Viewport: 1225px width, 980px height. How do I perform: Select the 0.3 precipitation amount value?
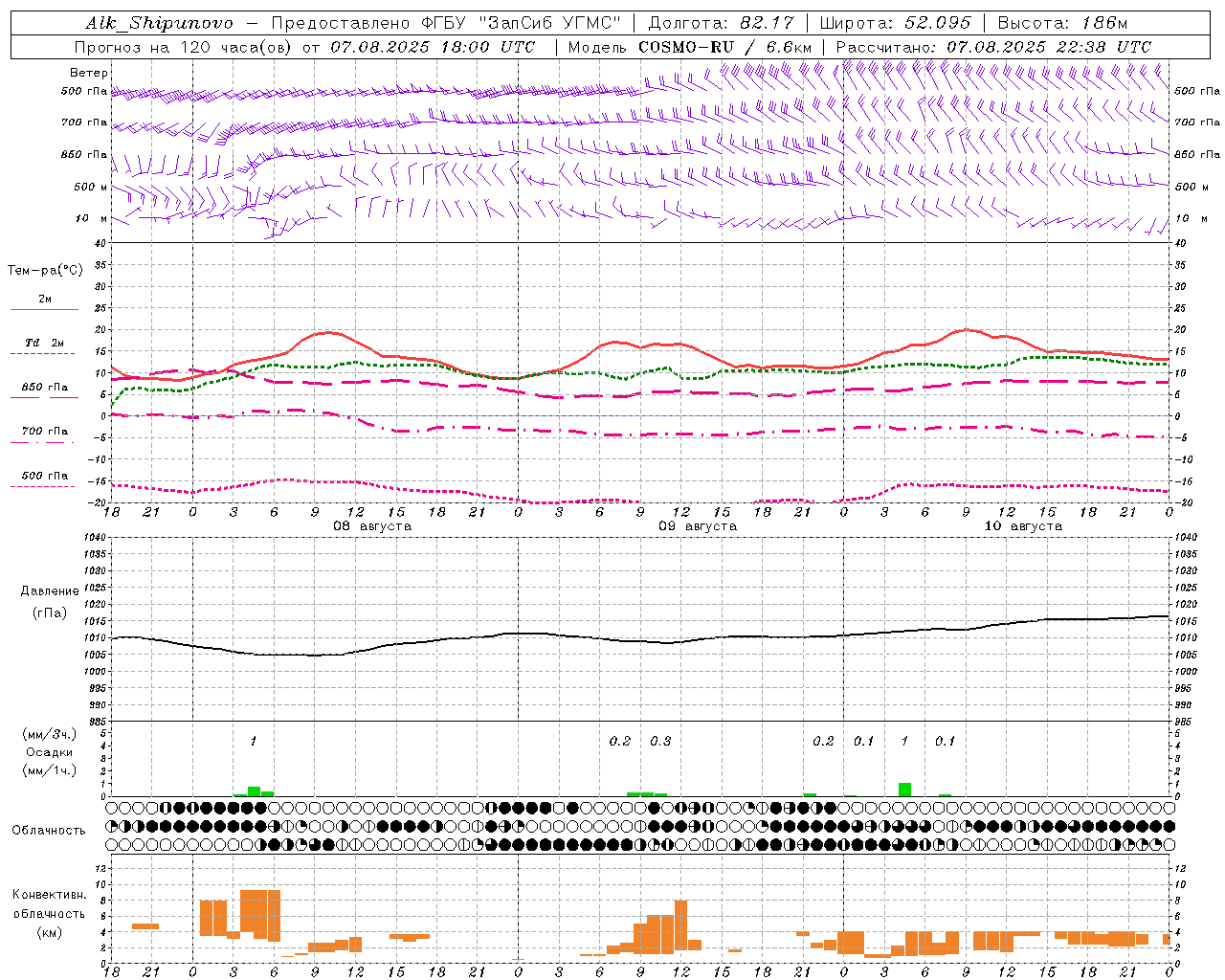click(x=660, y=741)
